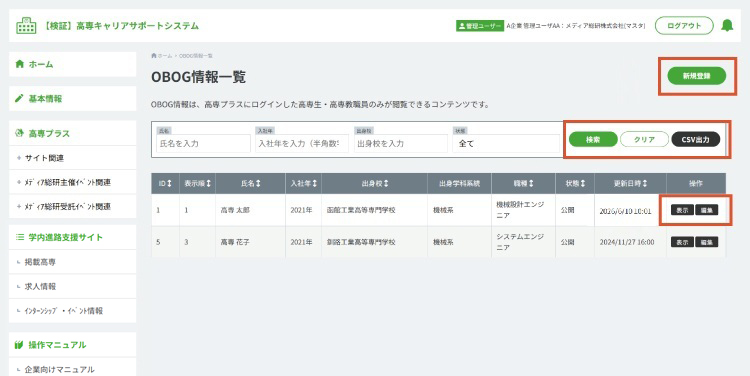
Task: Click the 新規登録 button
Action: point(696,76)
